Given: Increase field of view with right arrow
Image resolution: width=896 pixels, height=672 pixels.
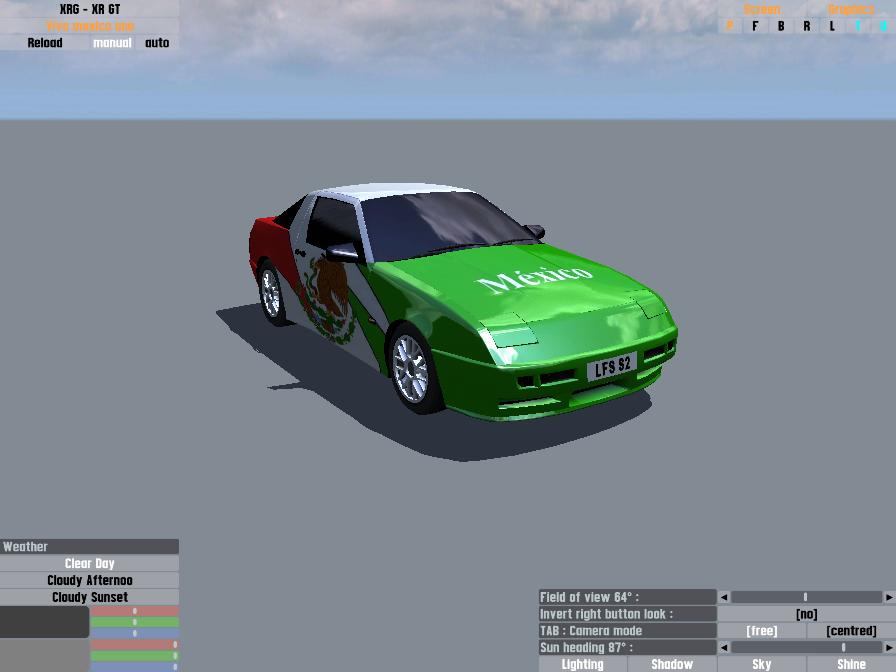Looking at the screenshot, I should (x=889, y=597).
